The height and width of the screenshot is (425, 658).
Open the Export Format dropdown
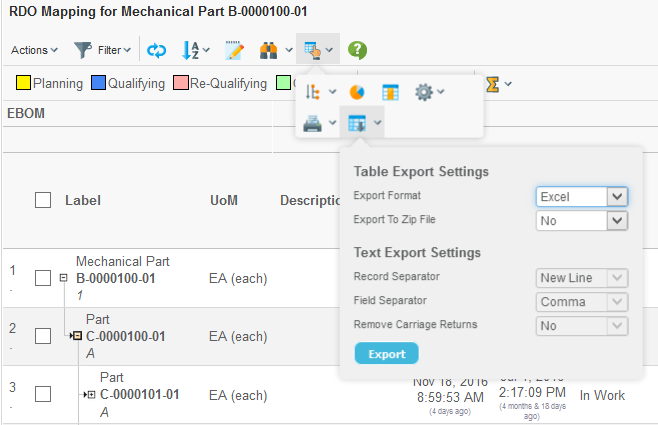[581, 197]
